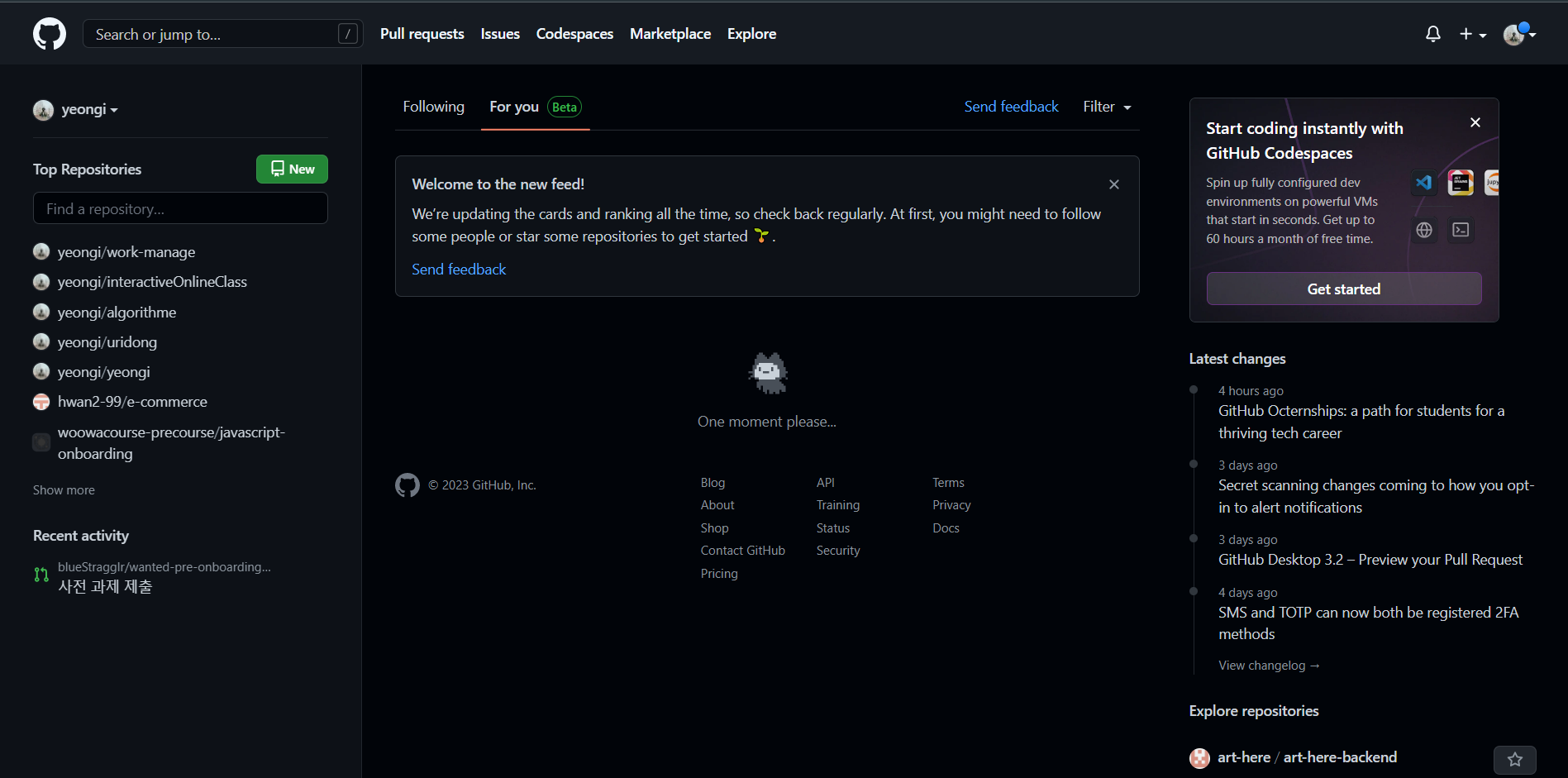Viewport: 1568px width, 778px height.
Task: Click the footer GitHub logo icon
Action: (407, 485)
